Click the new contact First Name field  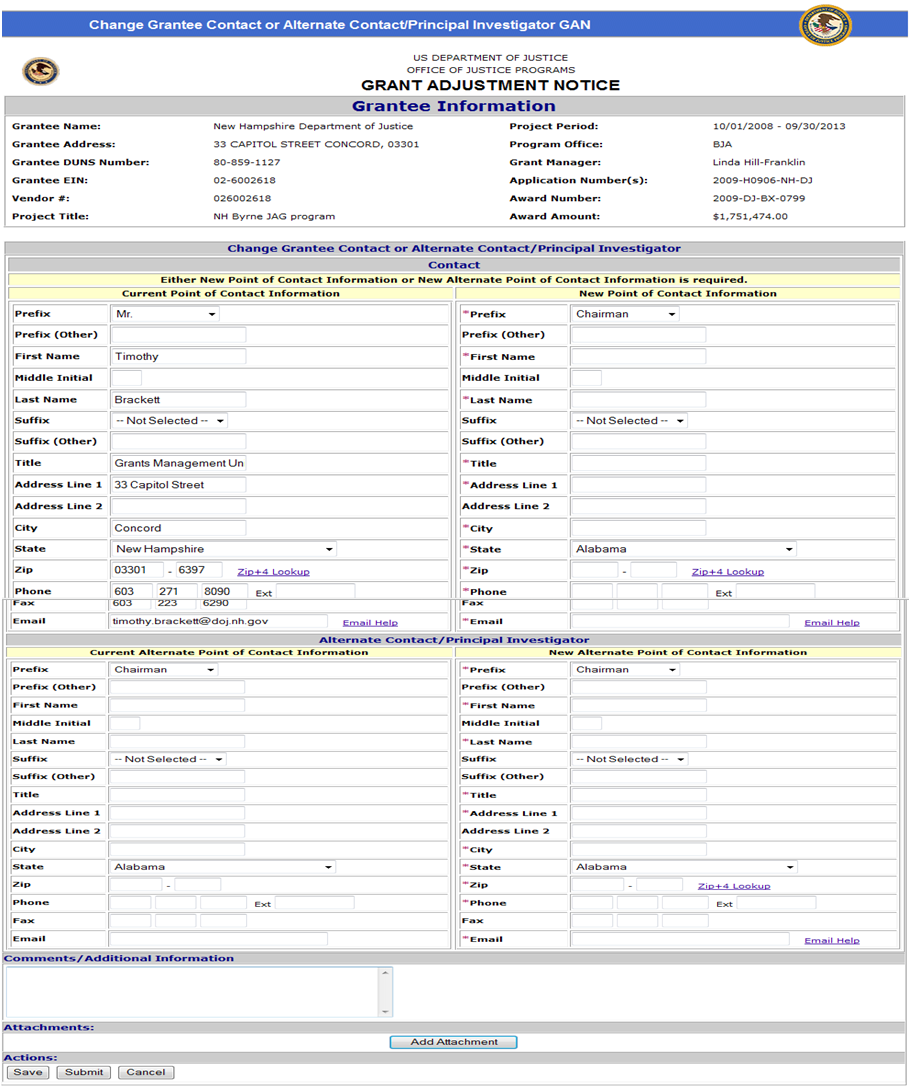[x=638, y=357]
